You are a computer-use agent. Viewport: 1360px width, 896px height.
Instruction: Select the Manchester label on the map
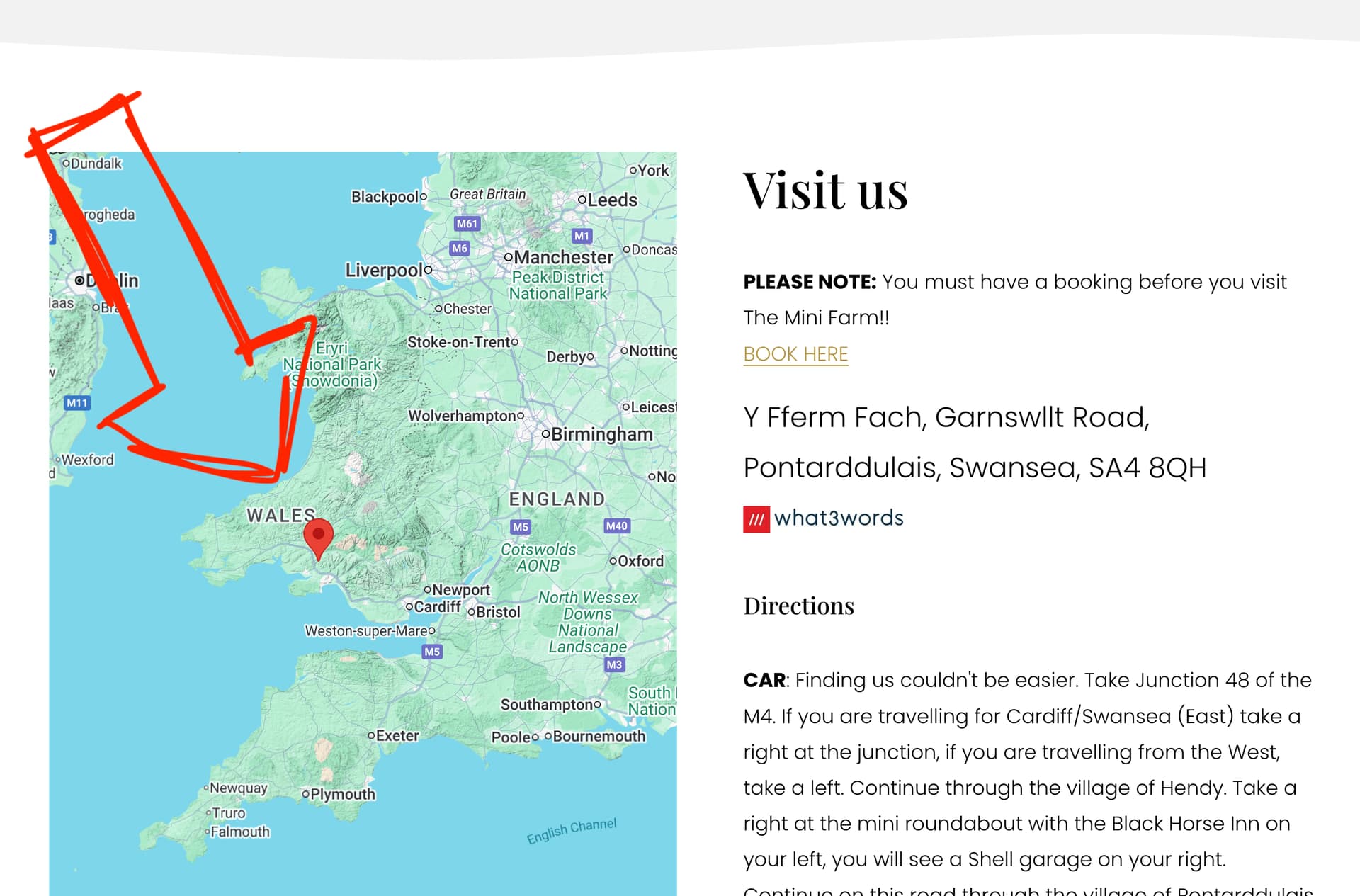pyautogui.click(x=563, y=257)
